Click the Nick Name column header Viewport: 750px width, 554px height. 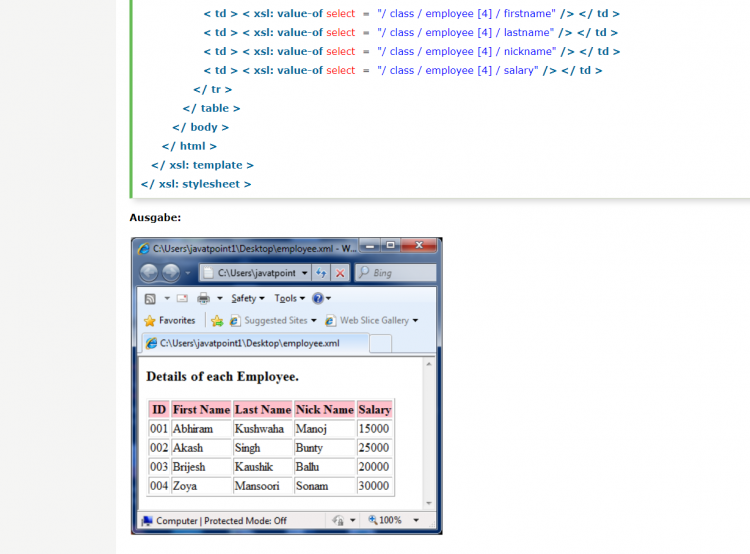pos(325,410)
